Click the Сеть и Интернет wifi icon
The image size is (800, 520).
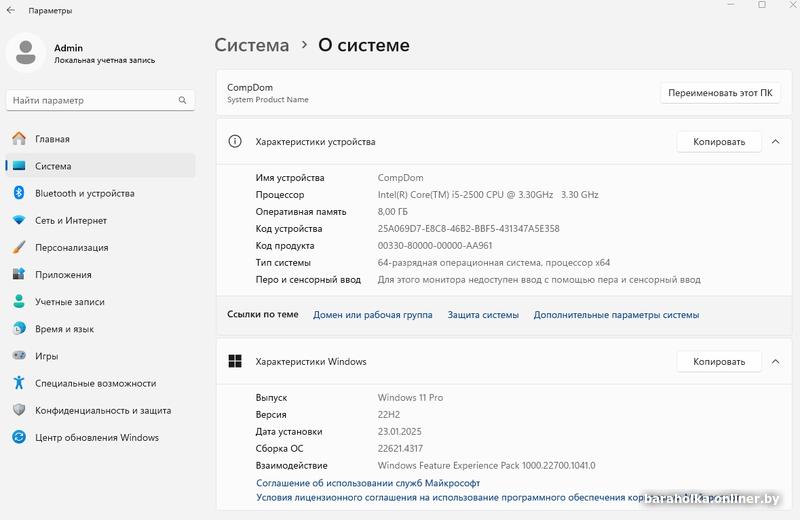pyautogui.click(x=19, y=220)
